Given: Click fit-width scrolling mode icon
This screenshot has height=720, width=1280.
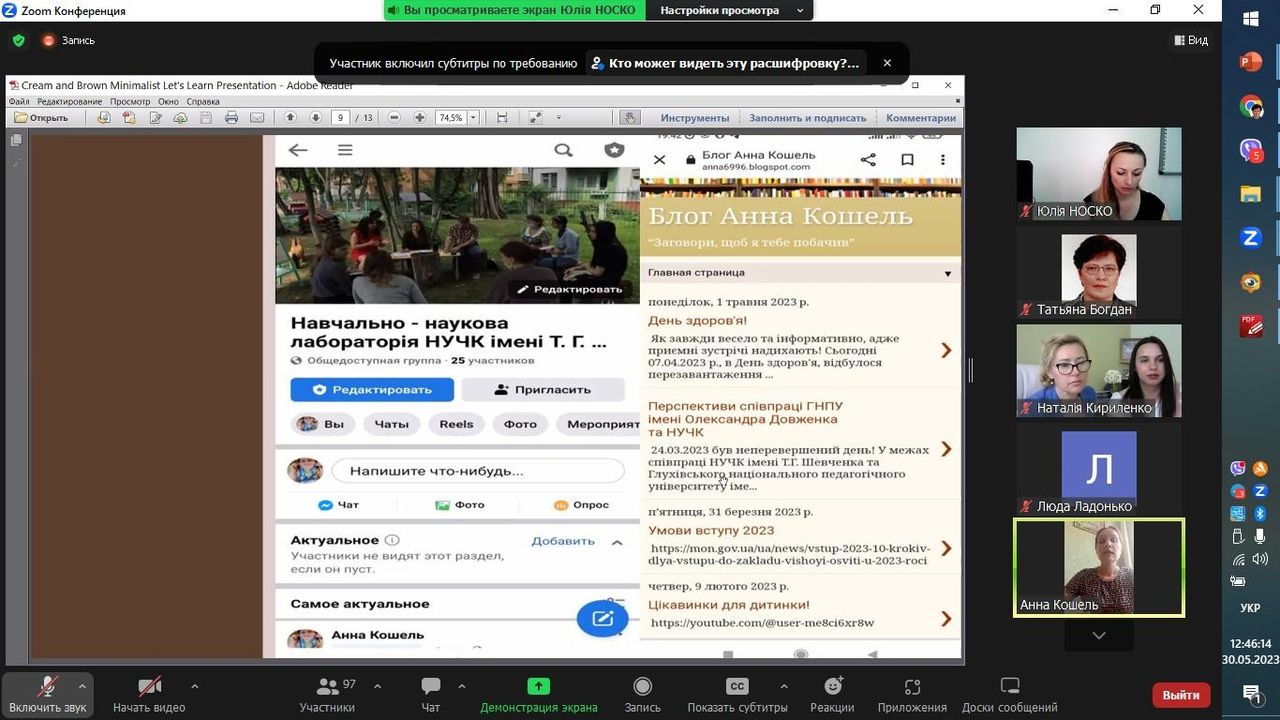Looking at the screenshot, I should (x=502, y=118).
